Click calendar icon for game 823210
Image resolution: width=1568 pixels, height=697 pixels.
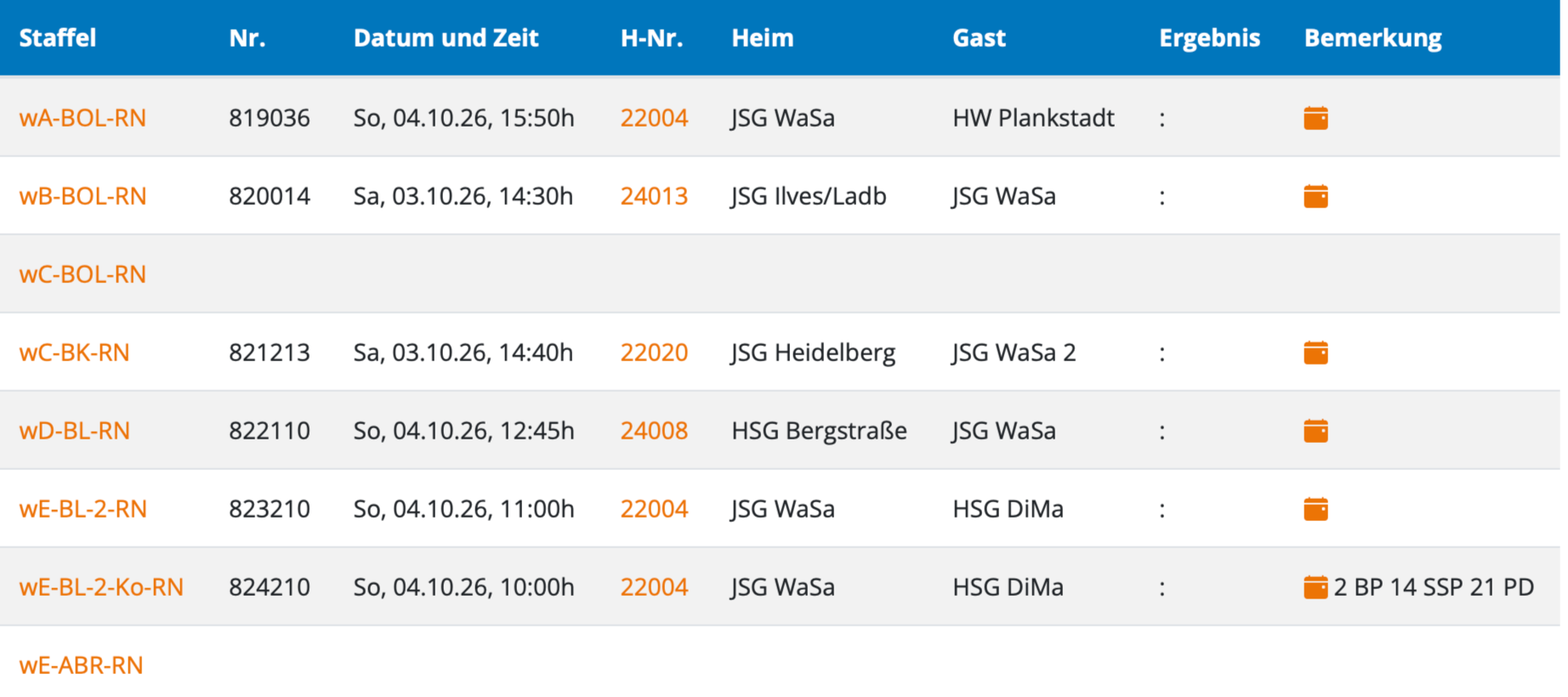click(x=1315, y=509)
